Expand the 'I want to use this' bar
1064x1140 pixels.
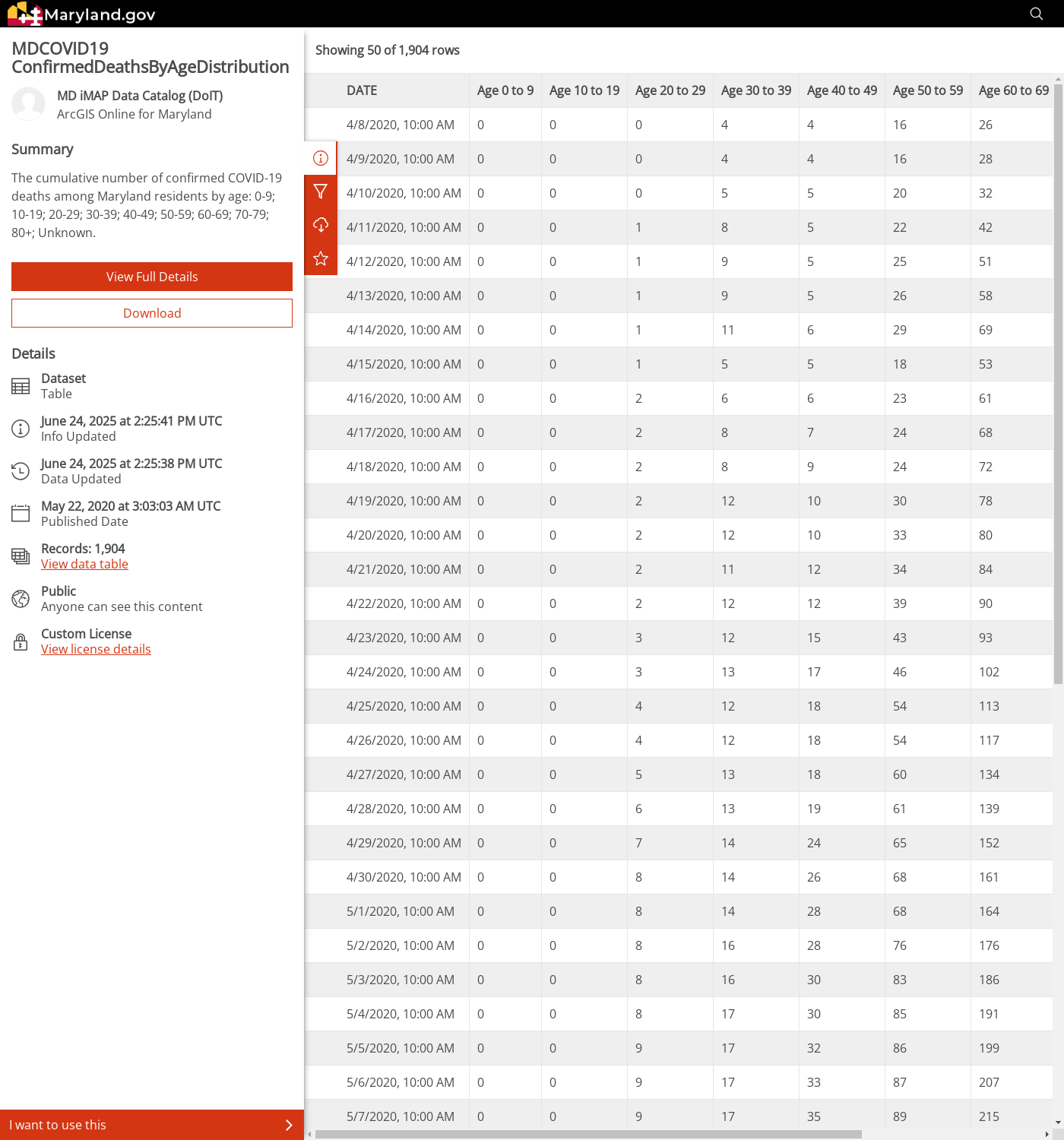click(152, 1125)
